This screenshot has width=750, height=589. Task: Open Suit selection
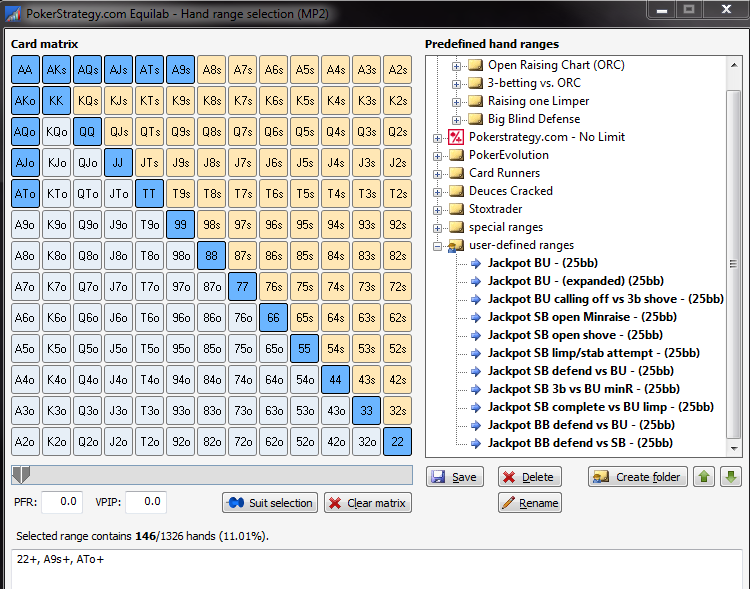(x=270, y=503)
